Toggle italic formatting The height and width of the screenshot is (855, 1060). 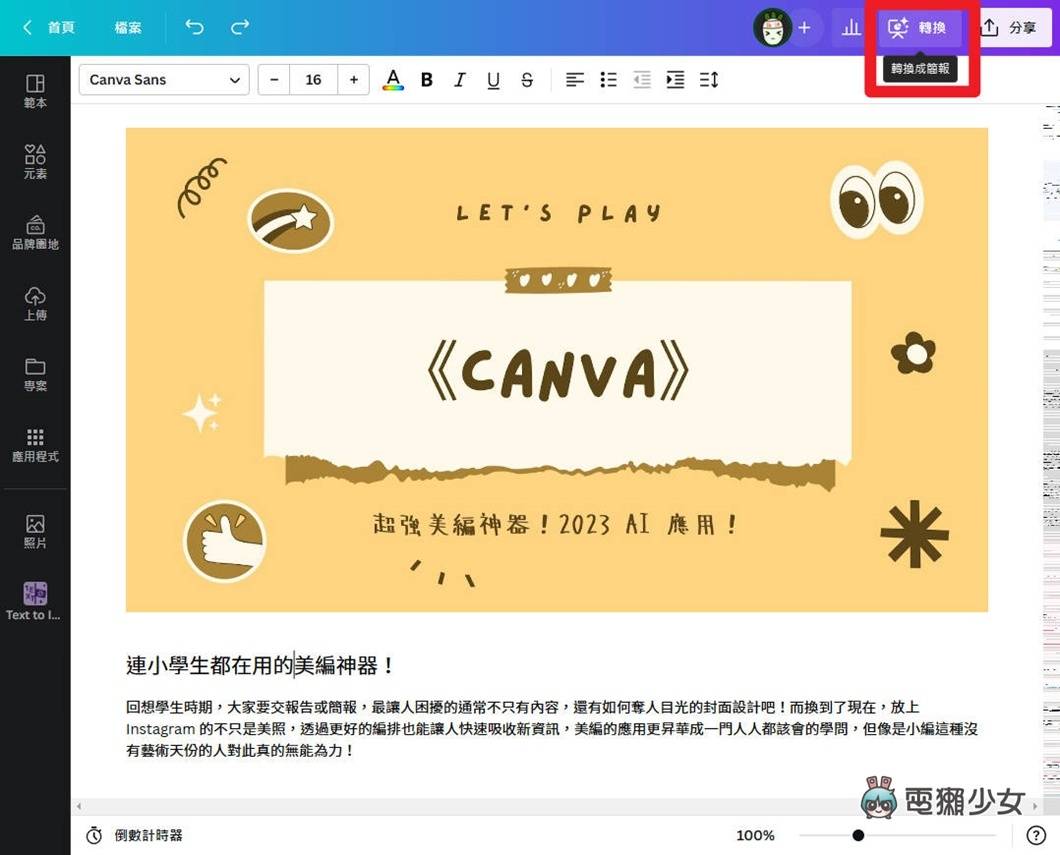pyautogui.click(x=459, y=80)
